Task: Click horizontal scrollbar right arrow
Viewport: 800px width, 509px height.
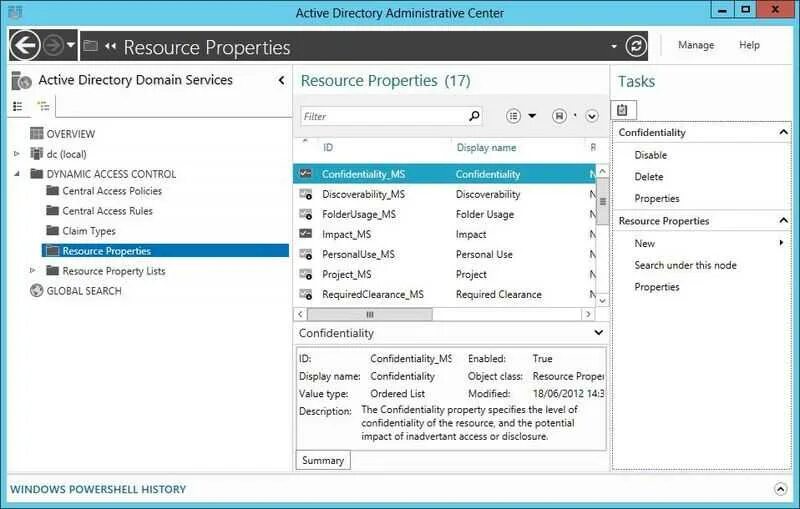Action: [588, 314]
